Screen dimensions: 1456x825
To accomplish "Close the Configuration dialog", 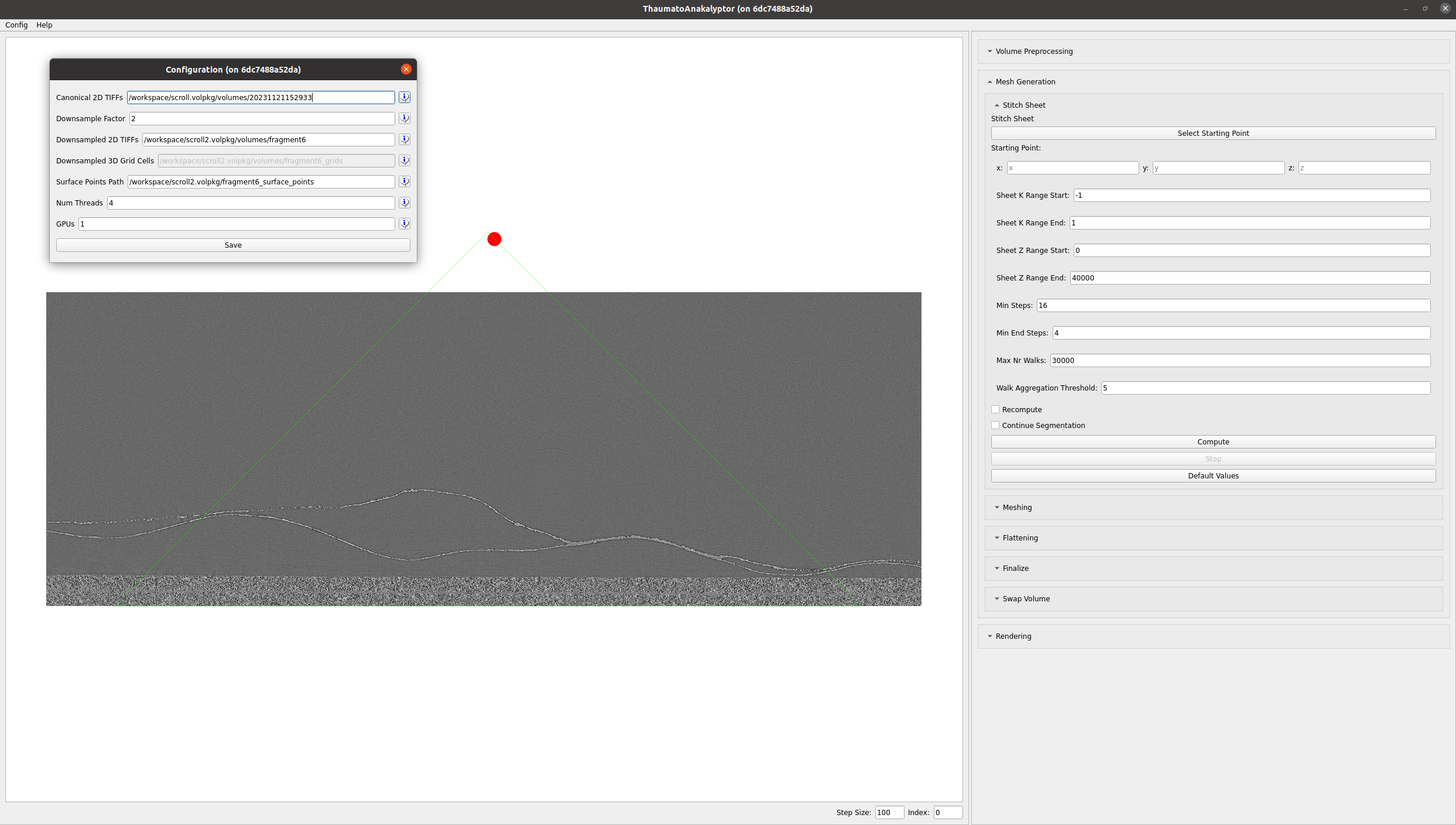I will [x=406, y=69].
